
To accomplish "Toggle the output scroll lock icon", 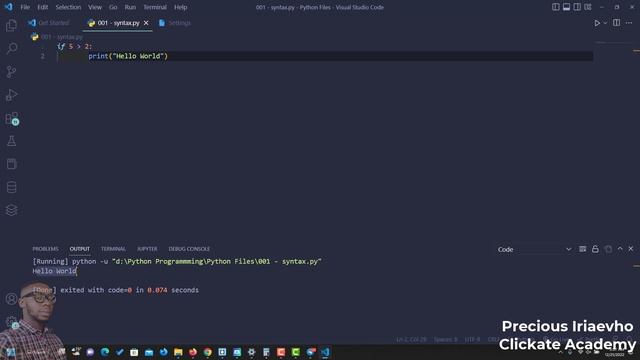I will coord(595,249).
